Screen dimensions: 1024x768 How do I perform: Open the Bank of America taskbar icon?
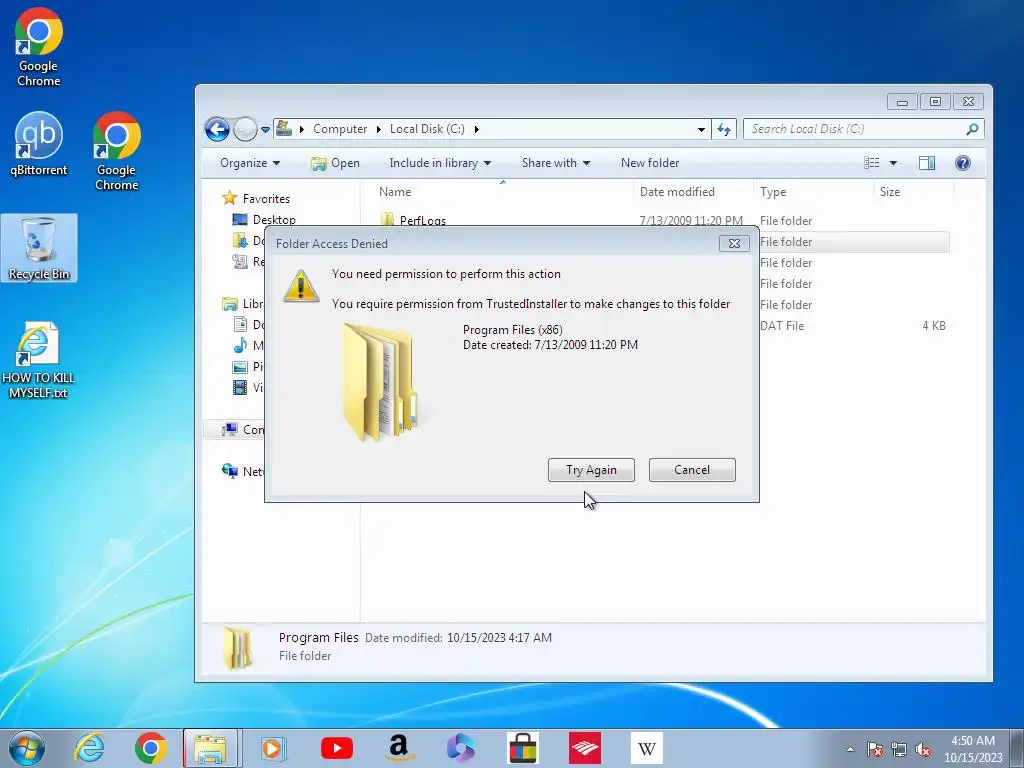[584, 748]
